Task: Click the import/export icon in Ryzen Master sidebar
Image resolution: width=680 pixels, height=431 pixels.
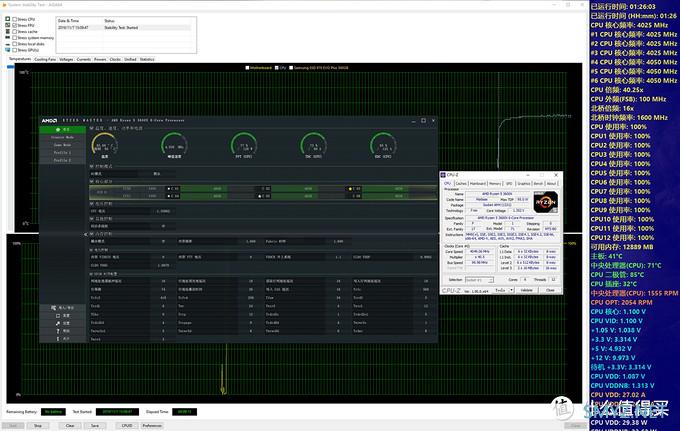Action: 54,308
